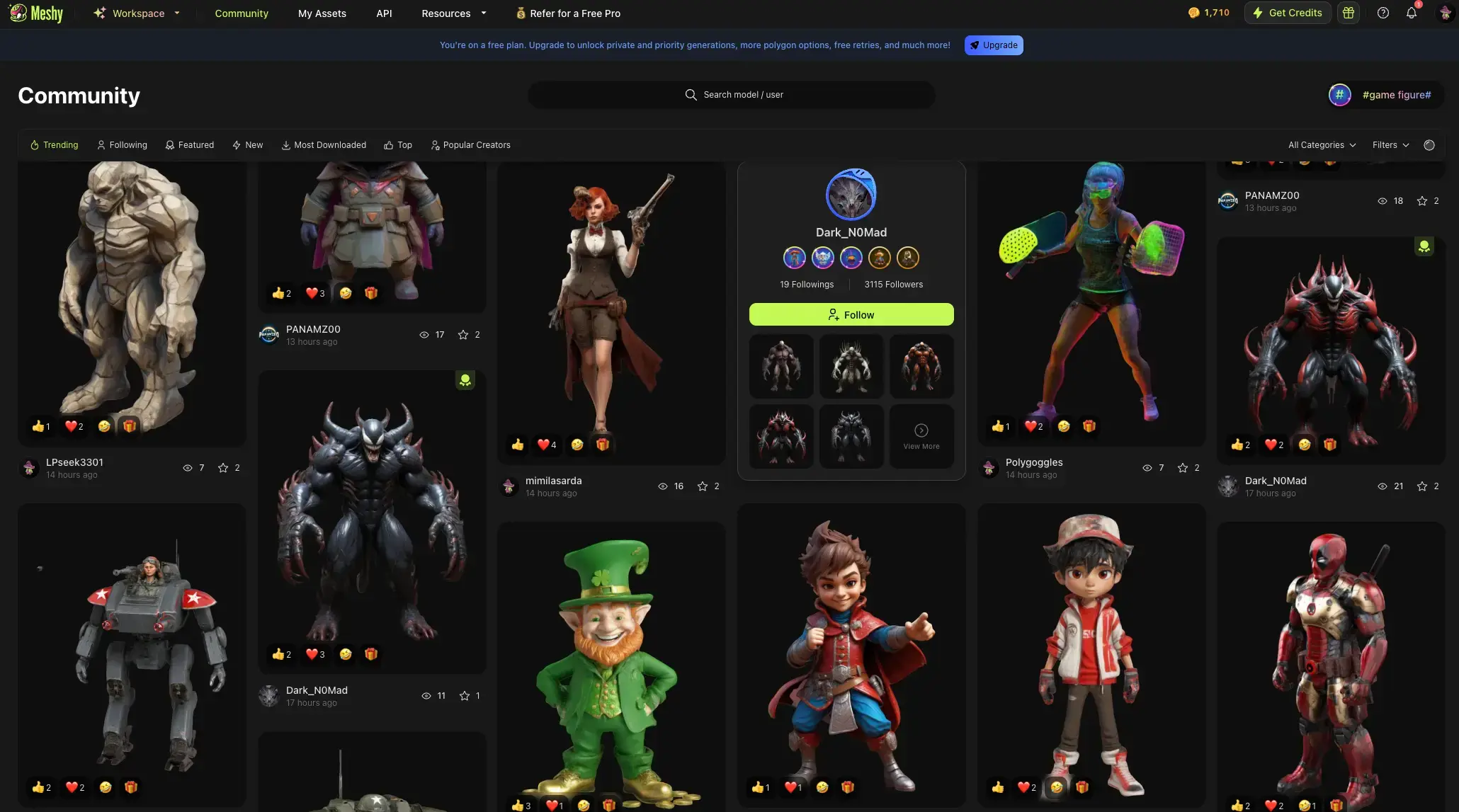Click the circular icon beside Filters
The width and height of the screenshot is (1459, 812).
(x=1429, y=145)
